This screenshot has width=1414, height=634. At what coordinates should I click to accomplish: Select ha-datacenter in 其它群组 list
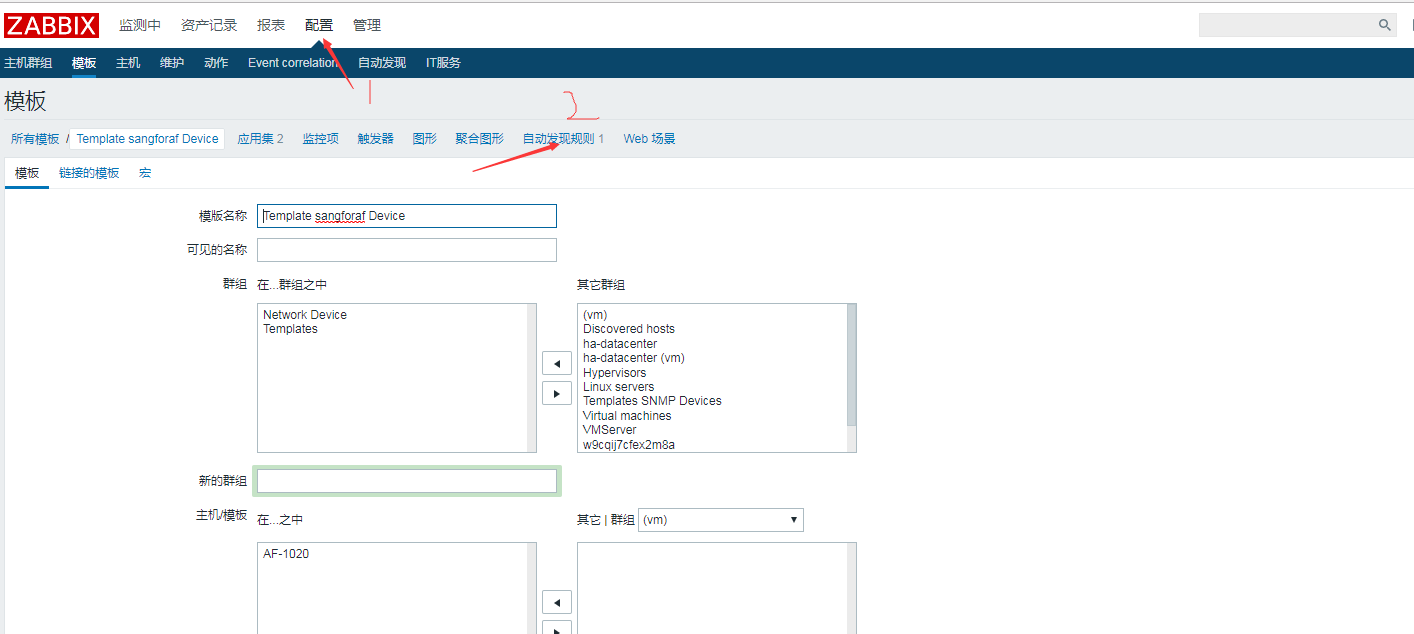point(620,344)
